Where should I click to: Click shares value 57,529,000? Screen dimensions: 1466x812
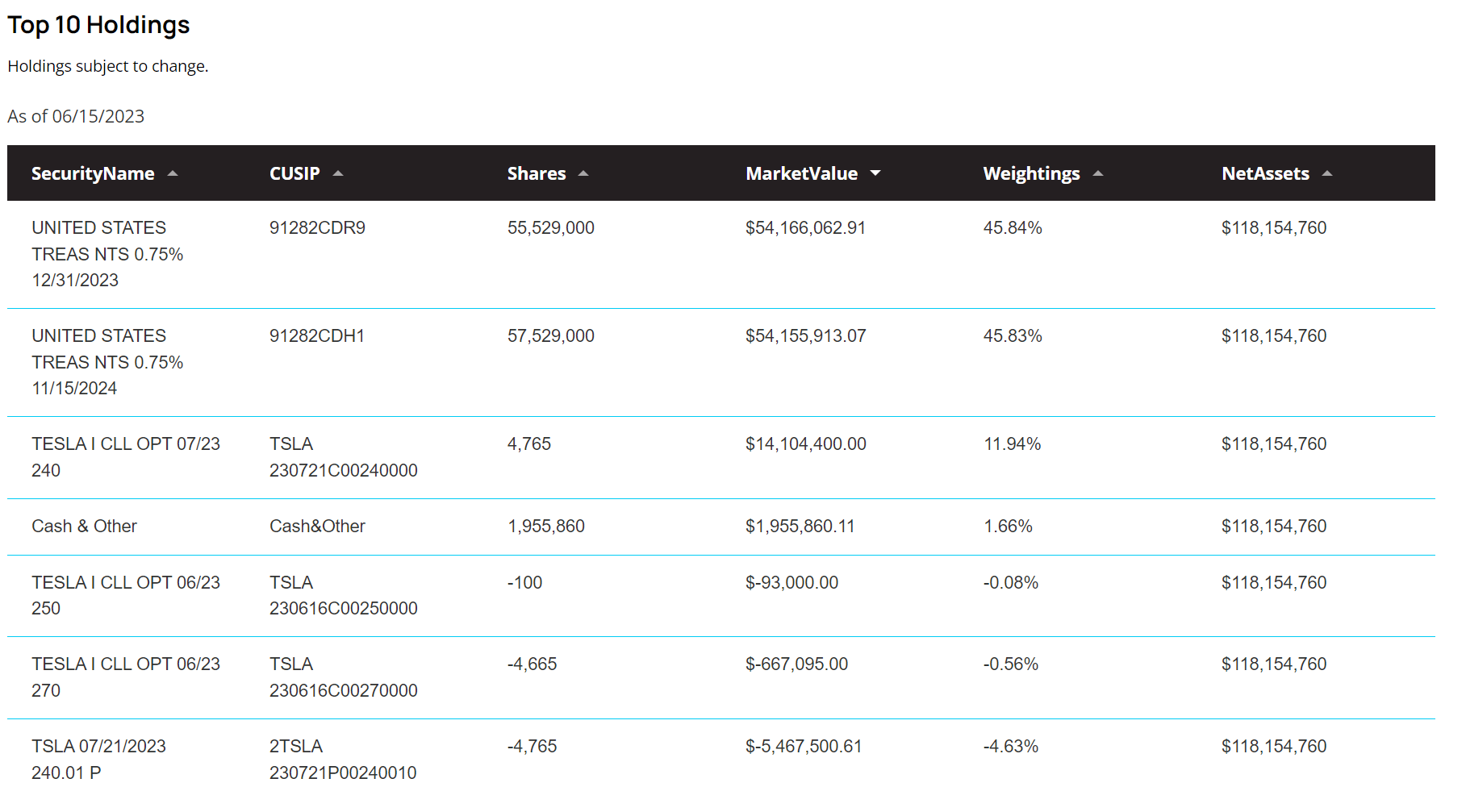(x=551, y=336)
